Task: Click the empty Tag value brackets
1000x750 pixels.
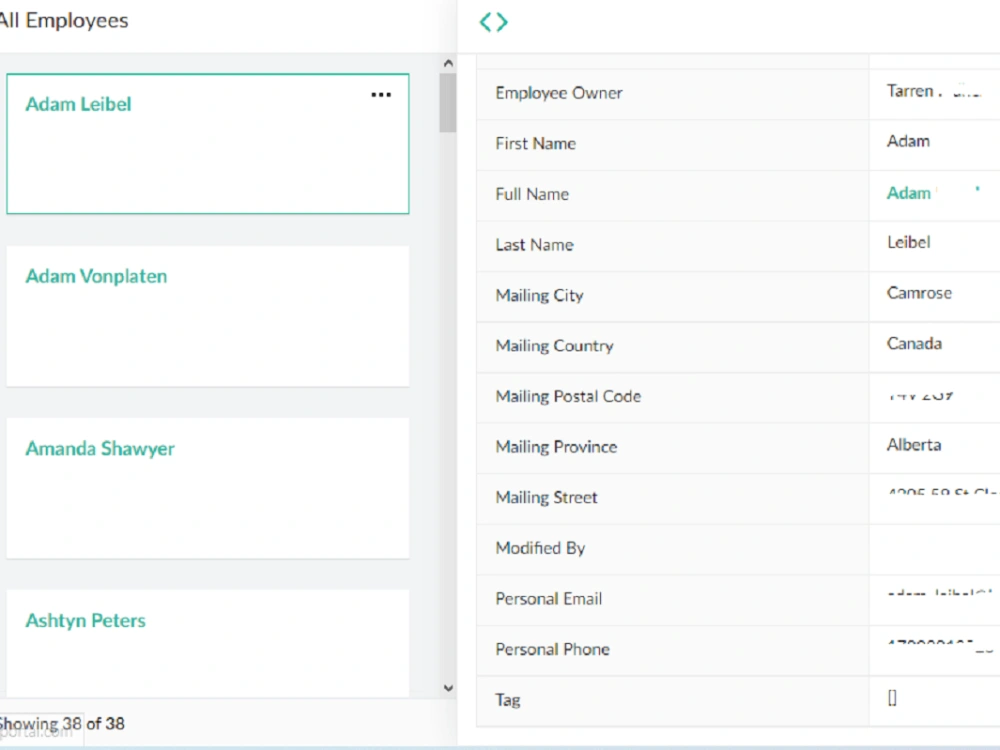Action: pos(892,698)
